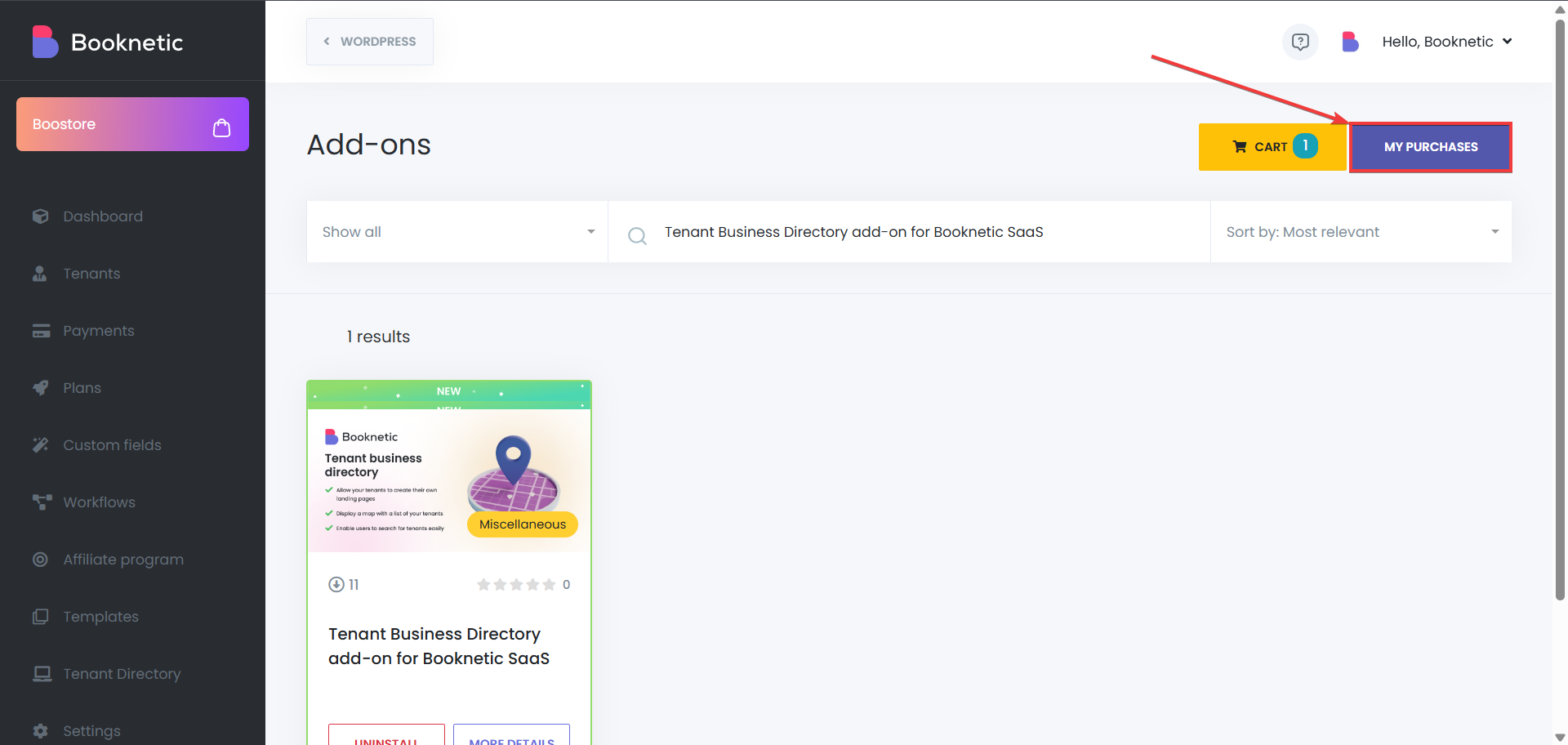
Task: Click MORE DETAILS on add-on card
Action: coord(511,734)
